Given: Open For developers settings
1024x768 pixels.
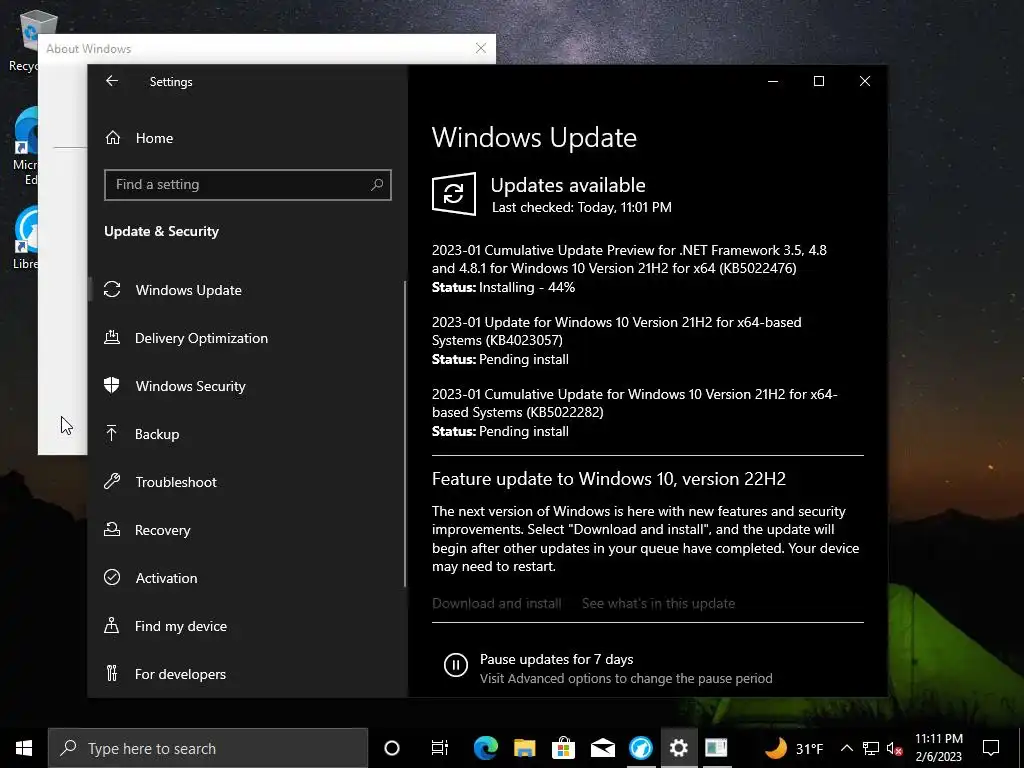Looking at the screenshot, I should (x=180, y=674).
